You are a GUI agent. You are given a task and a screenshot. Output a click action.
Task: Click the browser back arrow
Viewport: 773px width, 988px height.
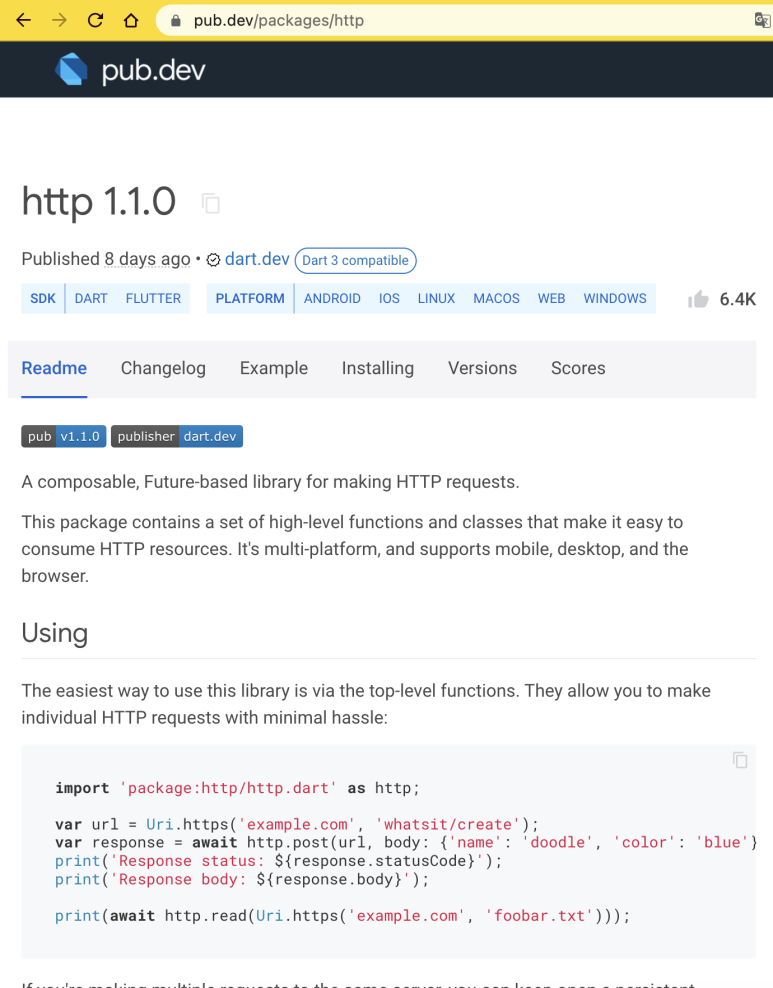tap(23, 21)
